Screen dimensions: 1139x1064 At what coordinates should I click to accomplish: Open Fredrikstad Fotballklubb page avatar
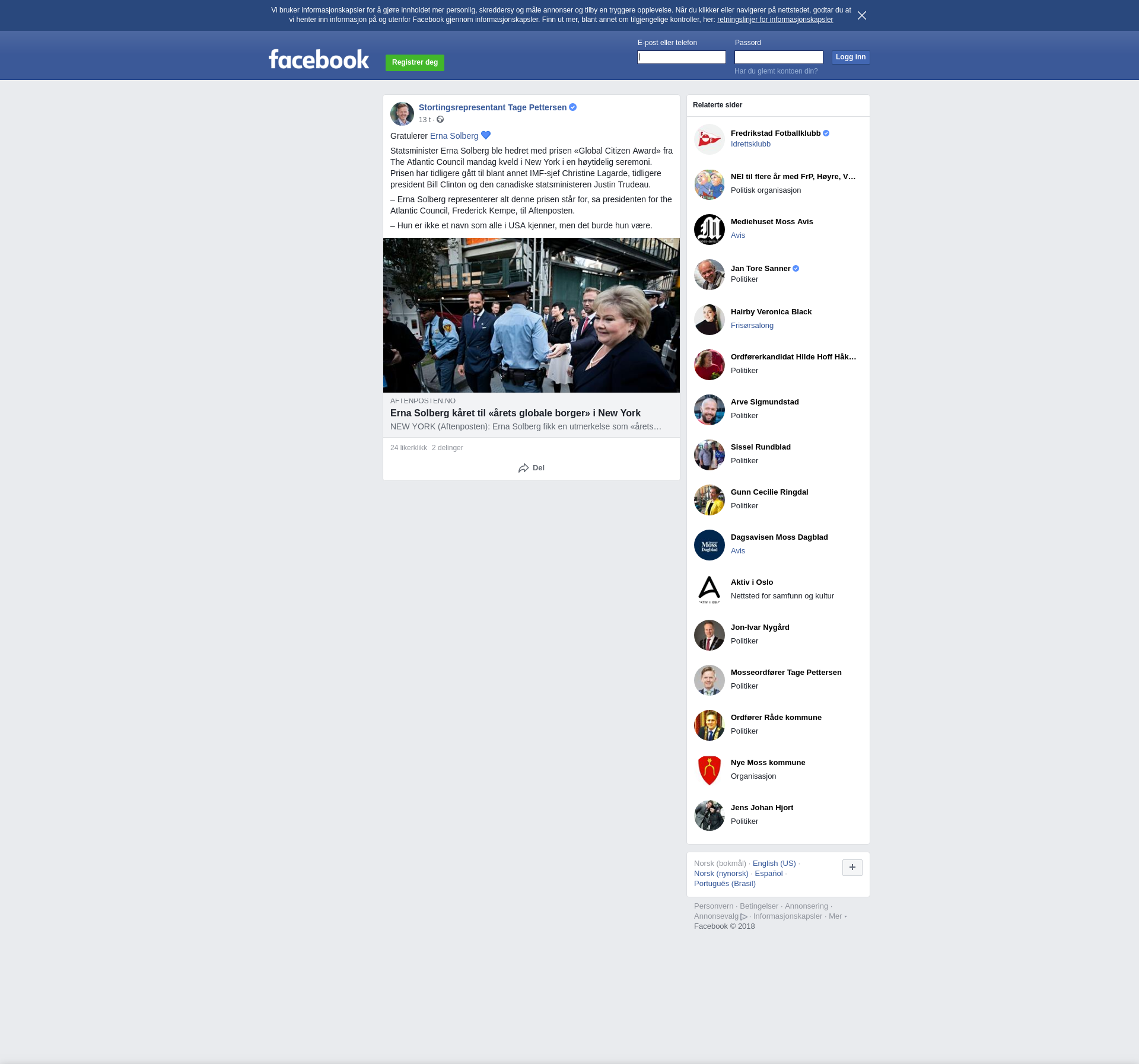pos(709,139)
